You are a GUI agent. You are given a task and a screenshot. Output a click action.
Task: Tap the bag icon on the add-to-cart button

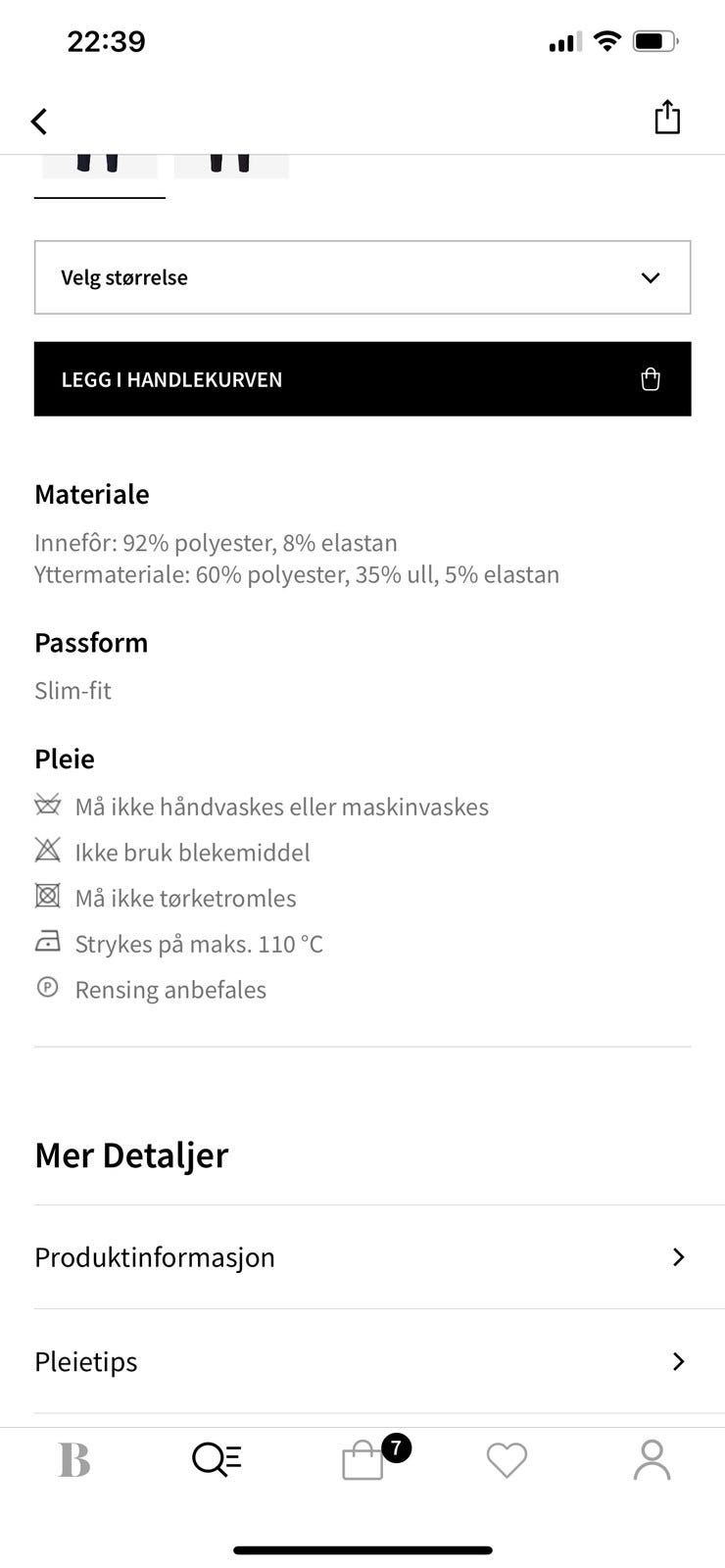tap(650, 379)
